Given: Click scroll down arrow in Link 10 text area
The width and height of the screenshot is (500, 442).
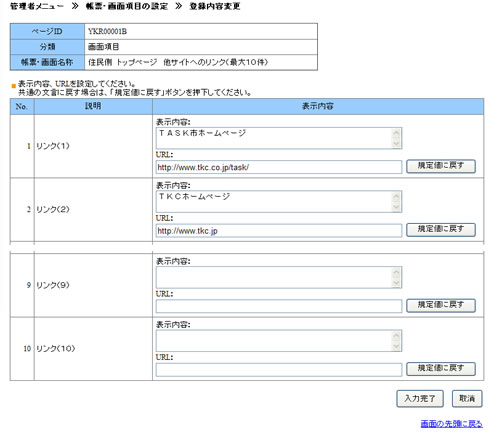Looking at the screenshot, I should tap(396, 346).
